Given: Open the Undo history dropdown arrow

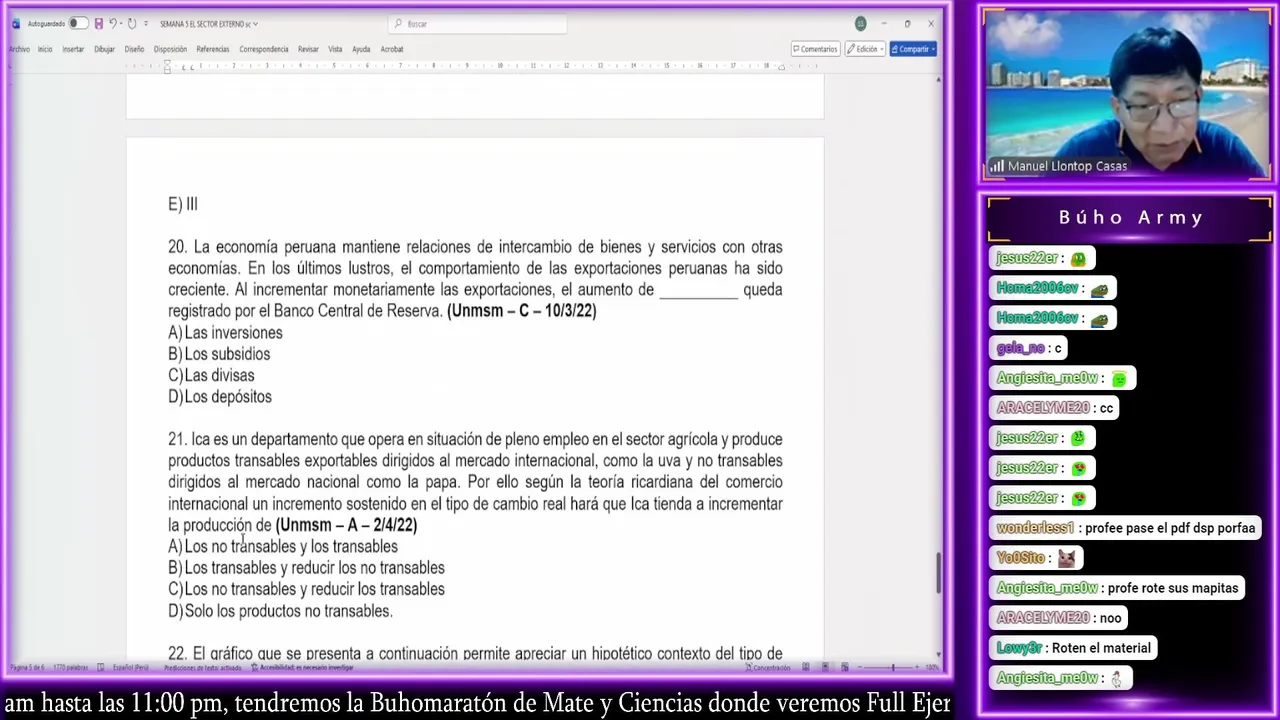Looking at the screenshot, I should coord(120,23).
